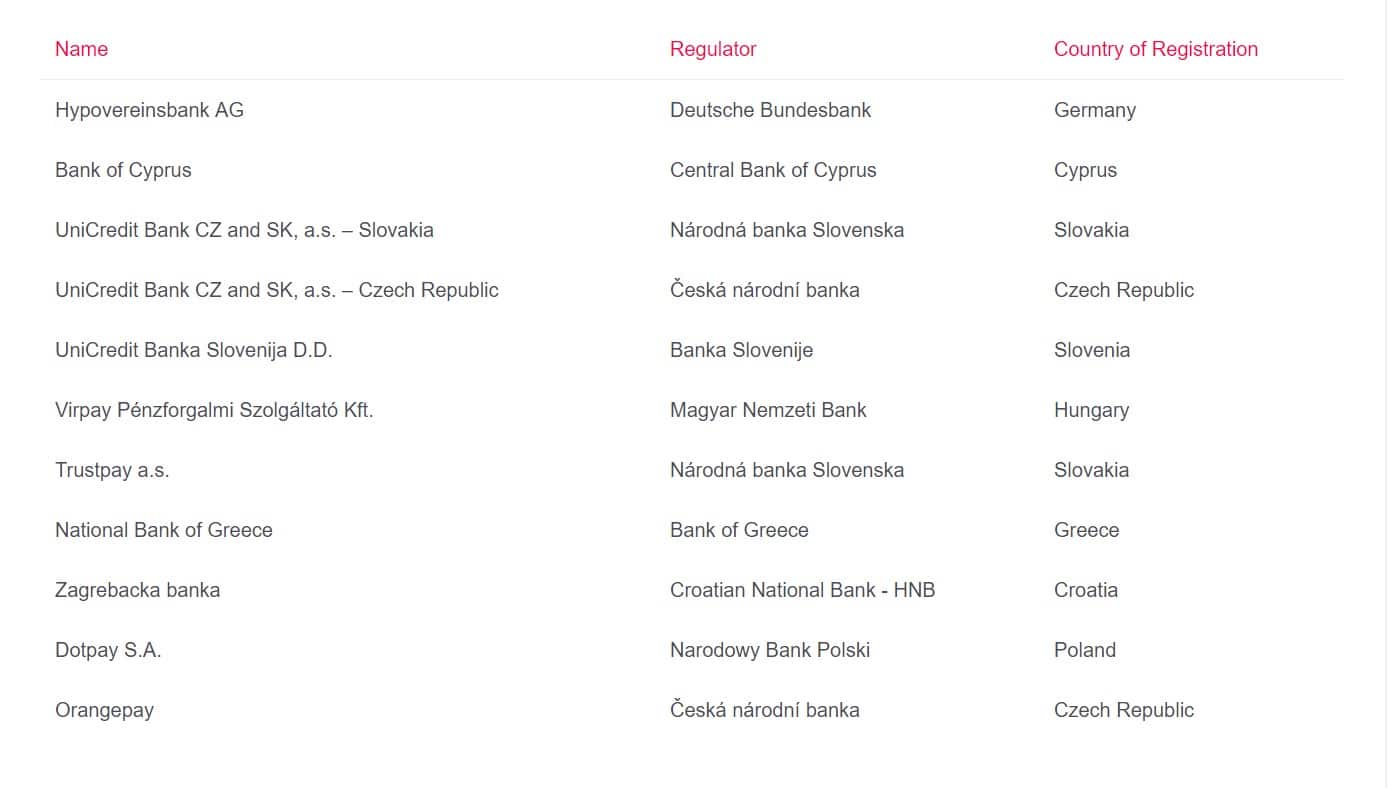Select the Orangepay entry
1388x788 pixels.
(104, 710)
